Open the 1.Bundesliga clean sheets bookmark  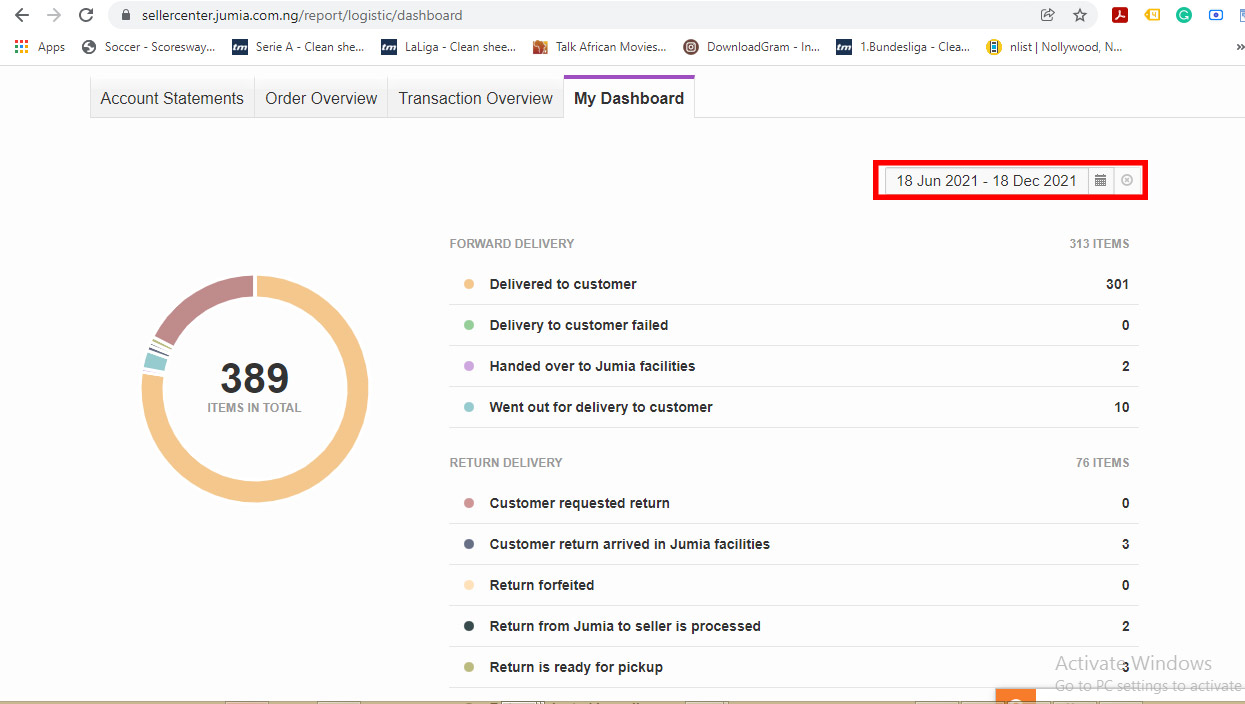[x=903, y=47]
